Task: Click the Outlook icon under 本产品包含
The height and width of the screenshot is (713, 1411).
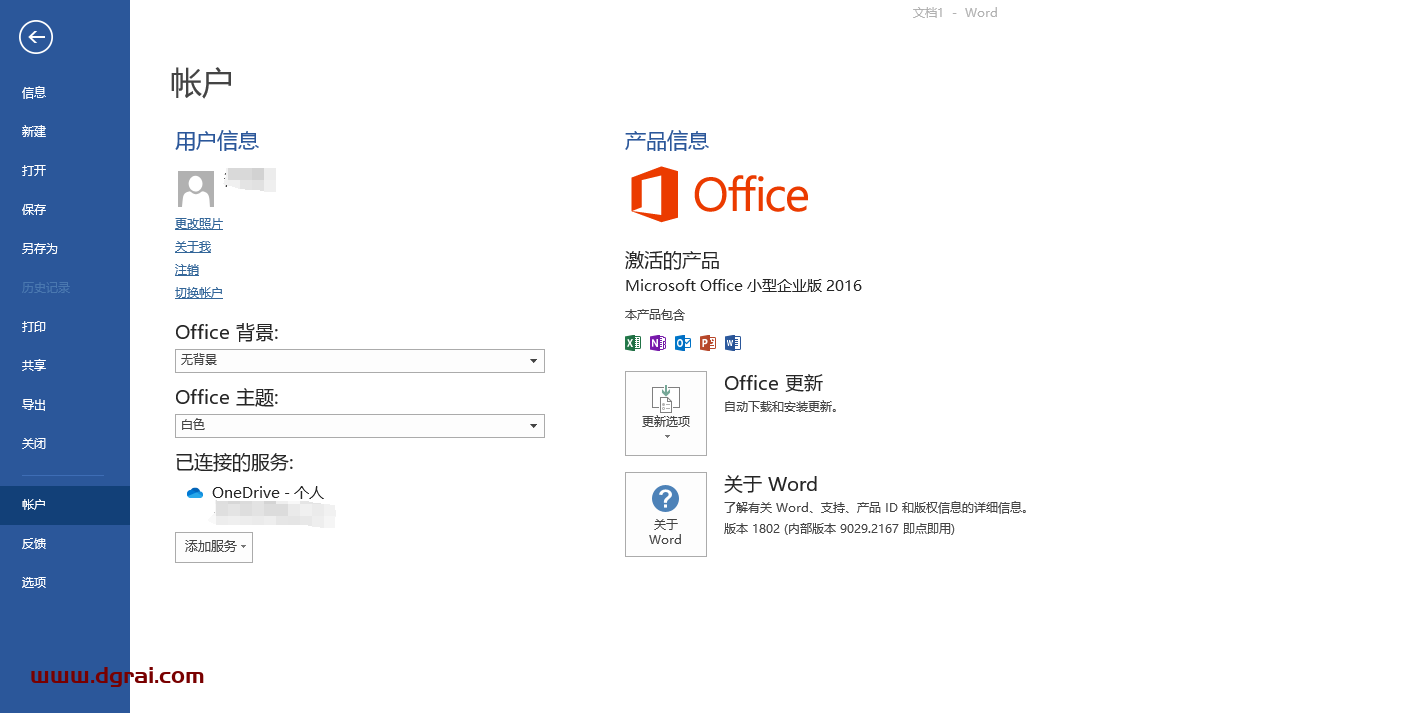Action: tap(683, 343)
